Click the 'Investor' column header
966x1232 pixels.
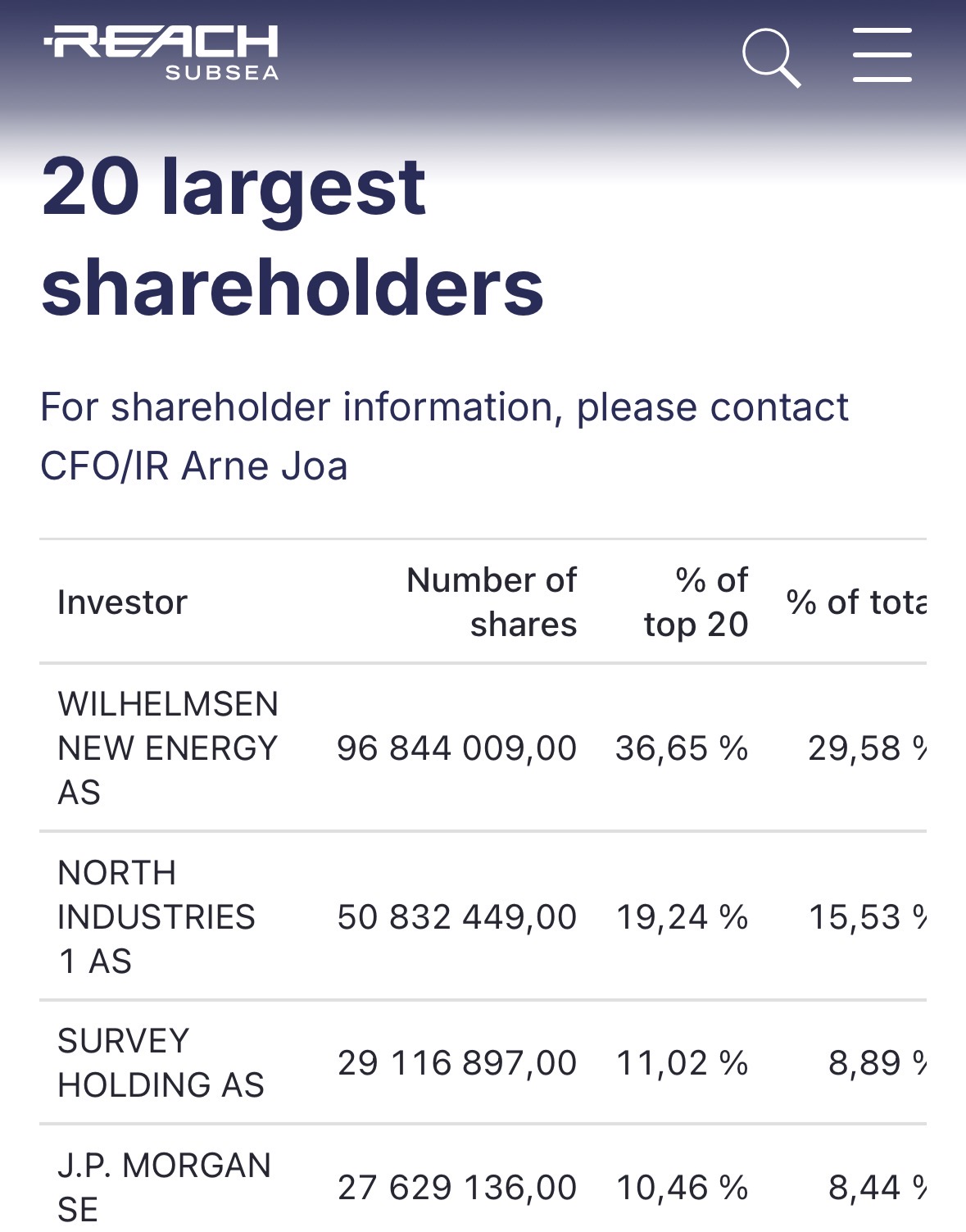[123, 602]
